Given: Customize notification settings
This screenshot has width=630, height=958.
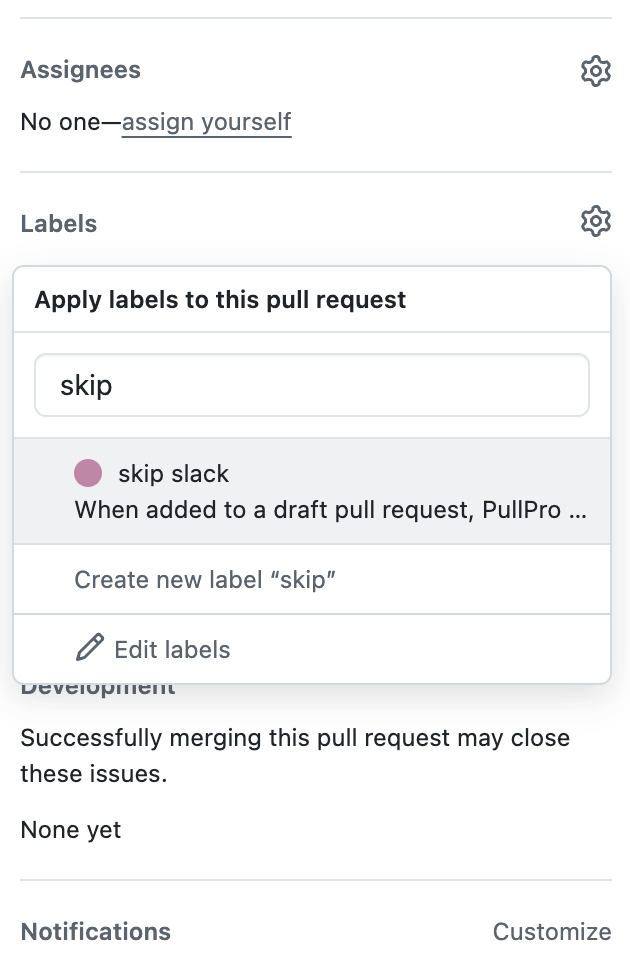Looking at the screenshot, I should 551,932.
